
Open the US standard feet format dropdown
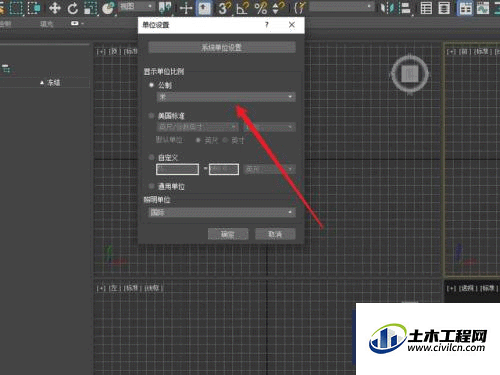197,127
